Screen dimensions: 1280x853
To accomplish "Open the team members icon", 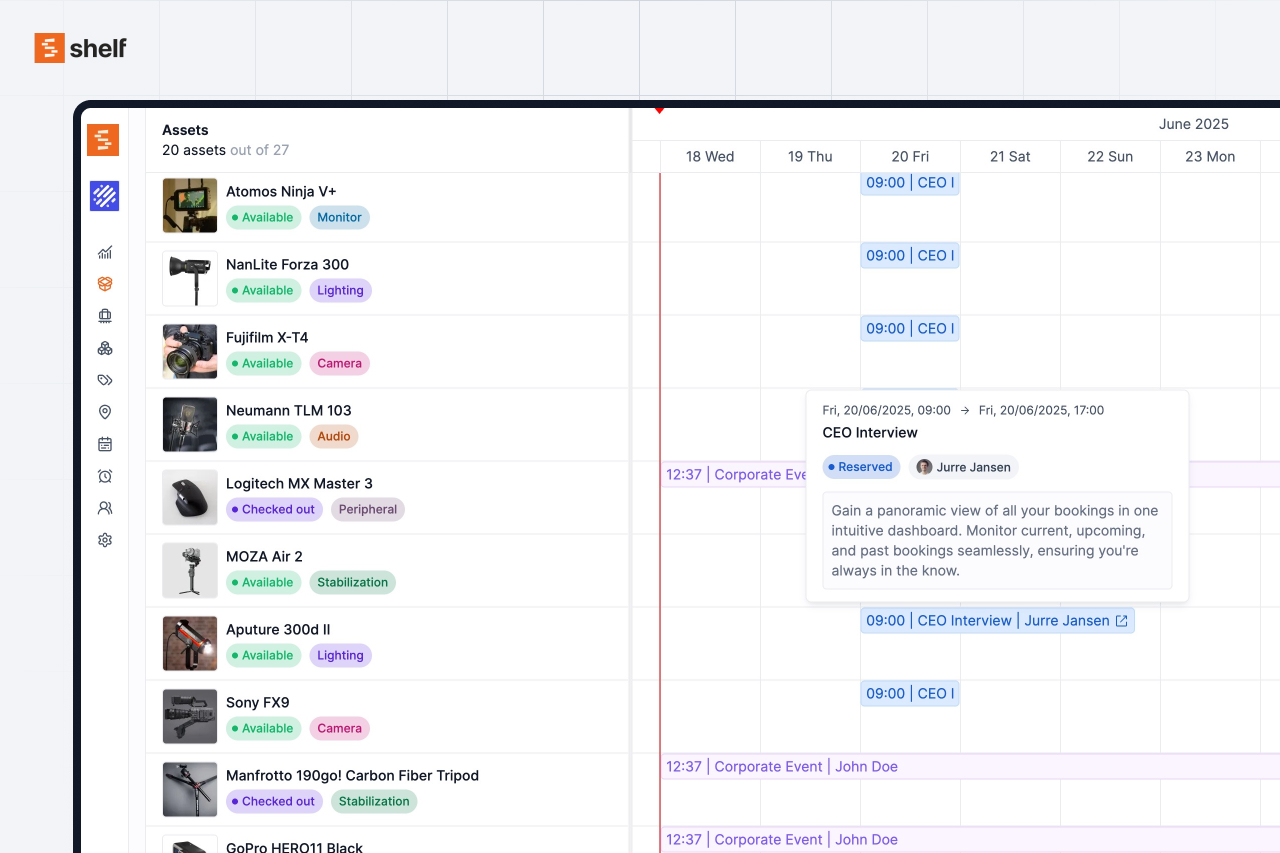I will pyautogui.click(x=104, y=507).
